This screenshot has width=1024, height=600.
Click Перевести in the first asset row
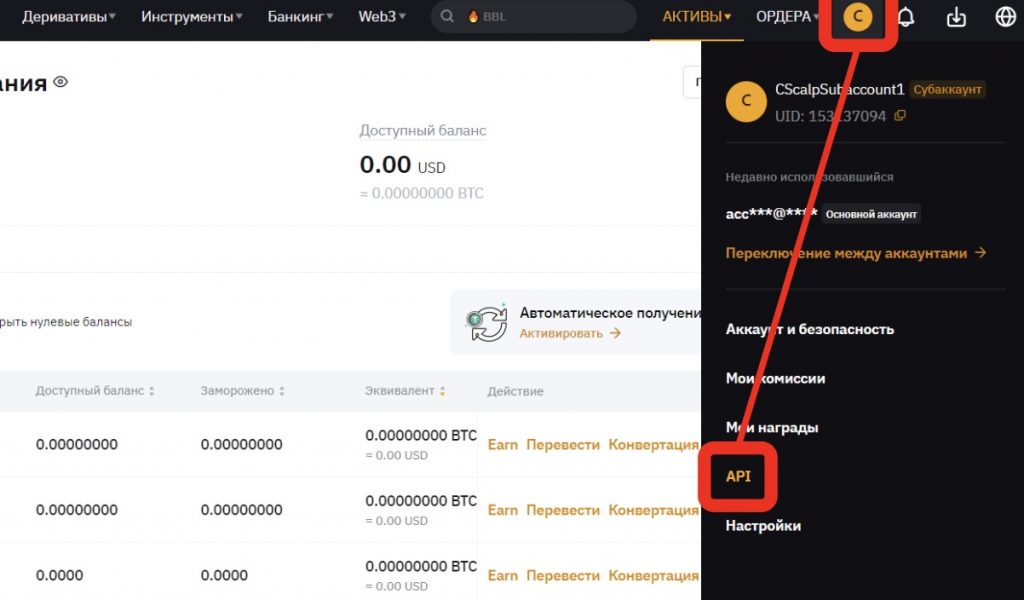coord(562,445)
